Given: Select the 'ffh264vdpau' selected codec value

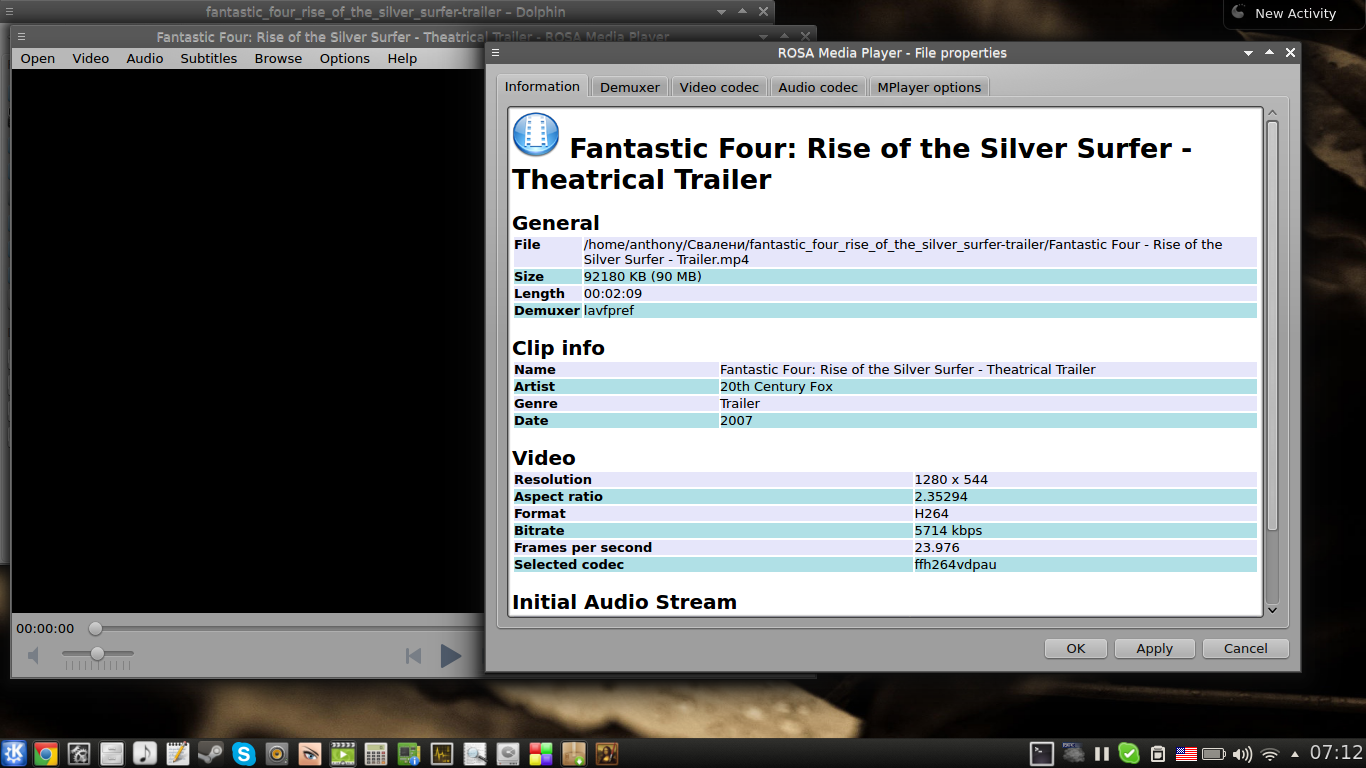Looking at the screenshot, I should [x=955, y=564].
